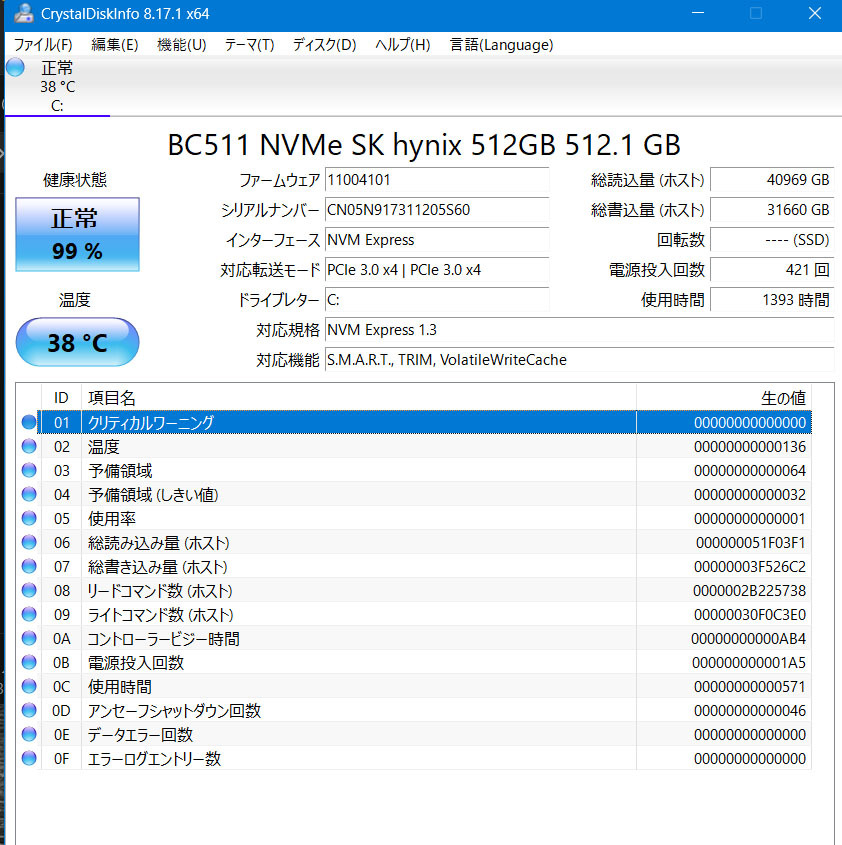The height and width of the screenshot is (845, 842).
Task: Click the 正常 99% health status button
Action: coord(77,235)
